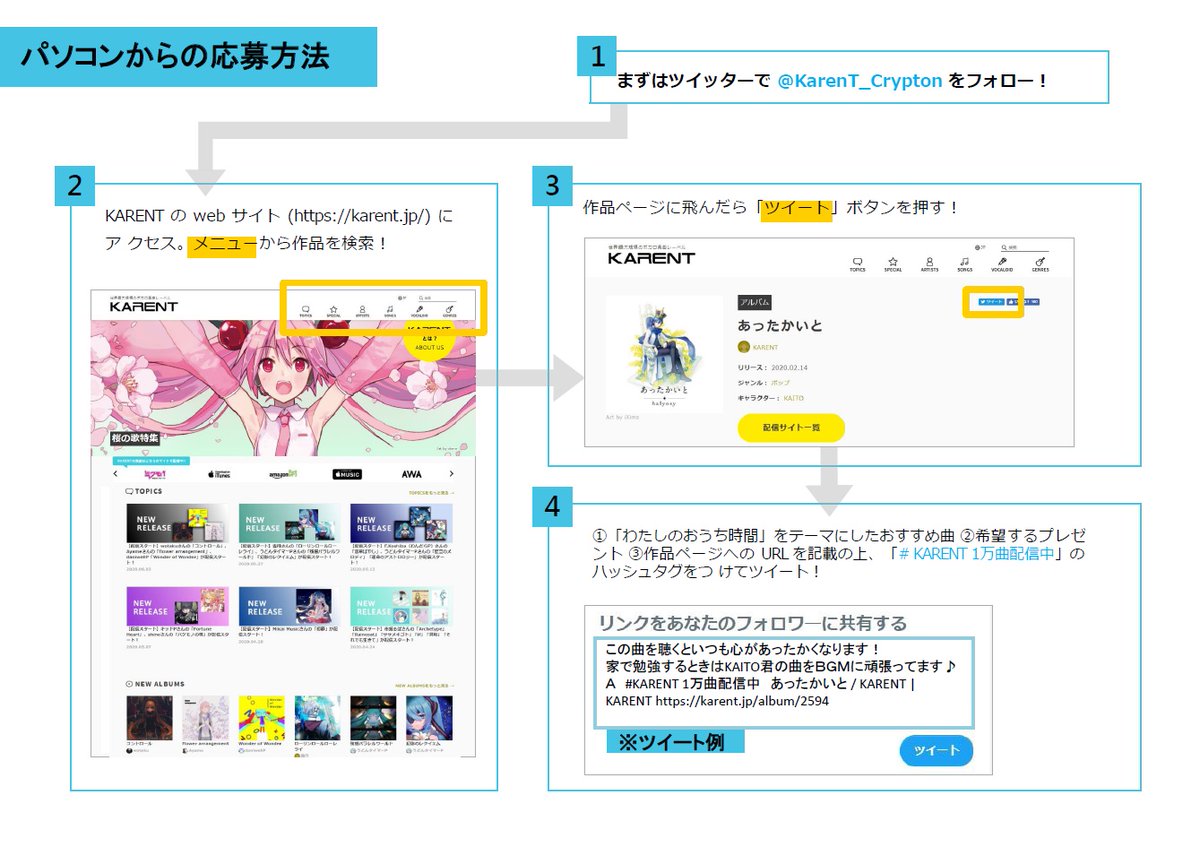This screenshot has width=1200, height=847.
Task: Open the purple NEW RELEASE topic card
Action: (x=177, y=606)
